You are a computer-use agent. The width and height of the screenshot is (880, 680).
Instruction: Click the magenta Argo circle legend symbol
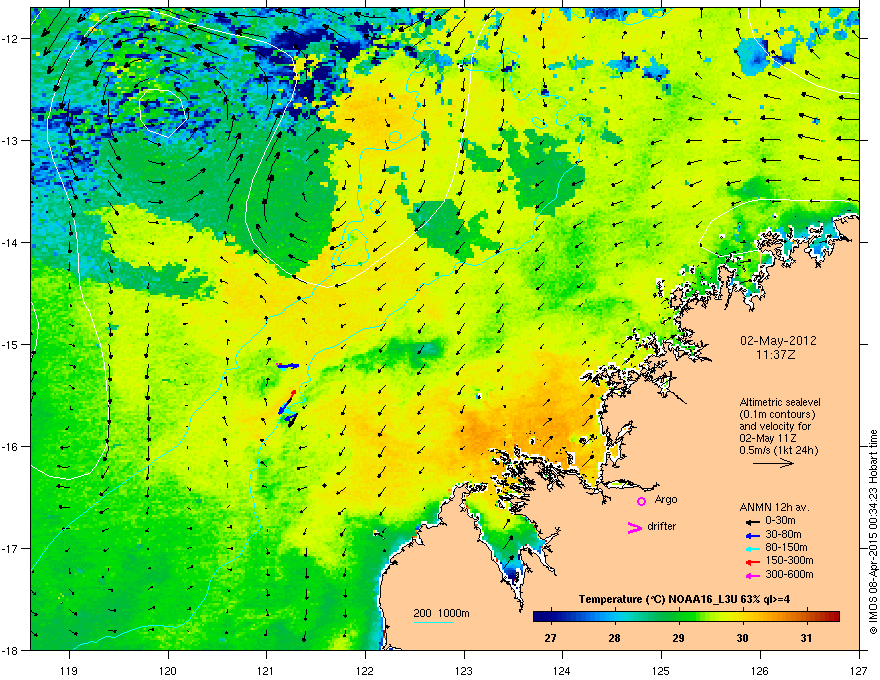pyautogui.click(x=641, y=501)
